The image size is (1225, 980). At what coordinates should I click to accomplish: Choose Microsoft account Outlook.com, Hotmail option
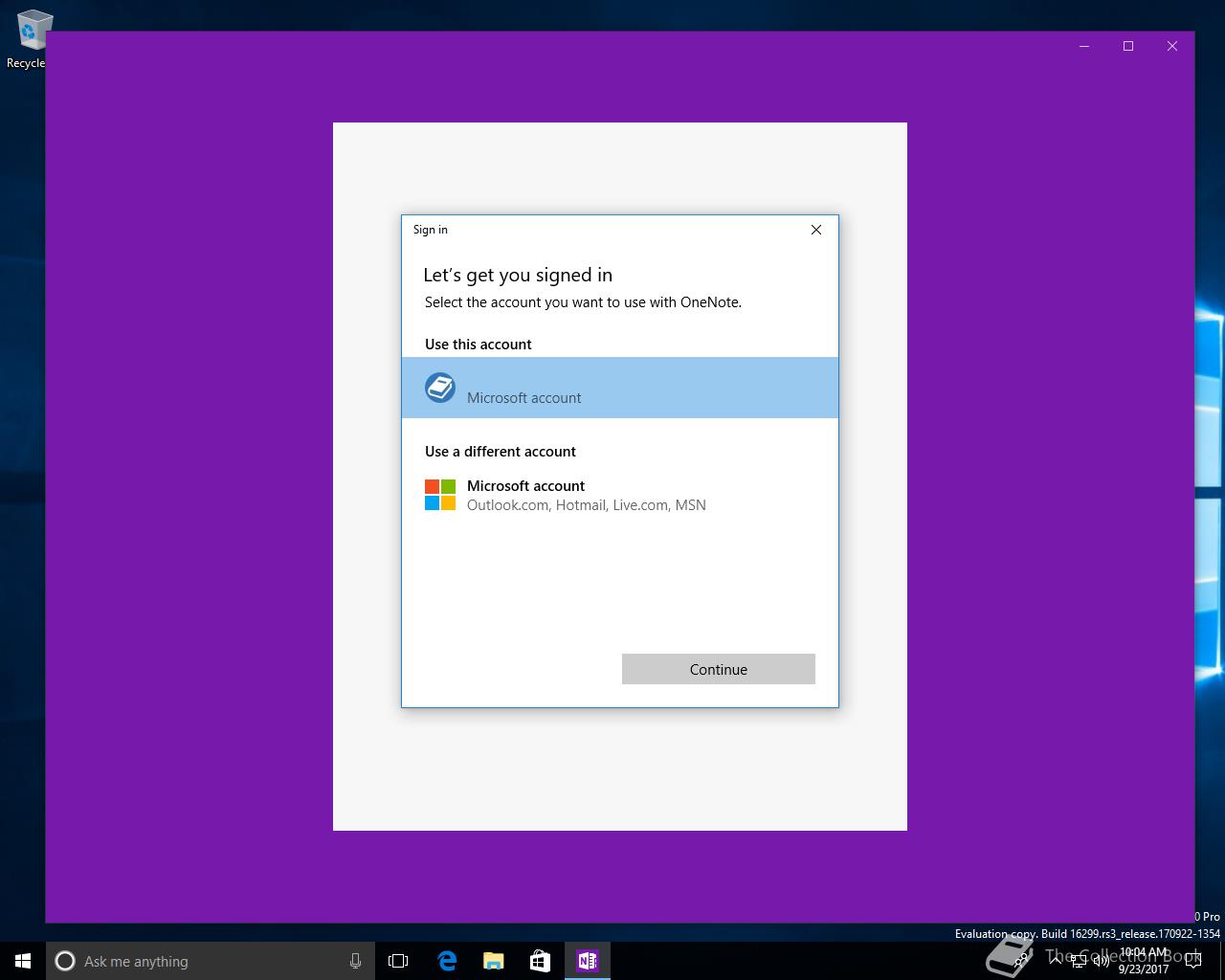(620, 495)
